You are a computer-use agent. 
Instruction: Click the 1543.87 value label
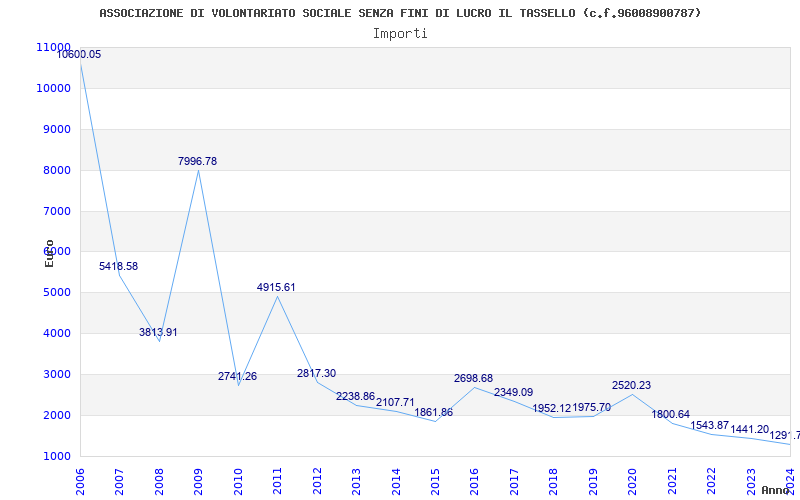tap(710, 426)
